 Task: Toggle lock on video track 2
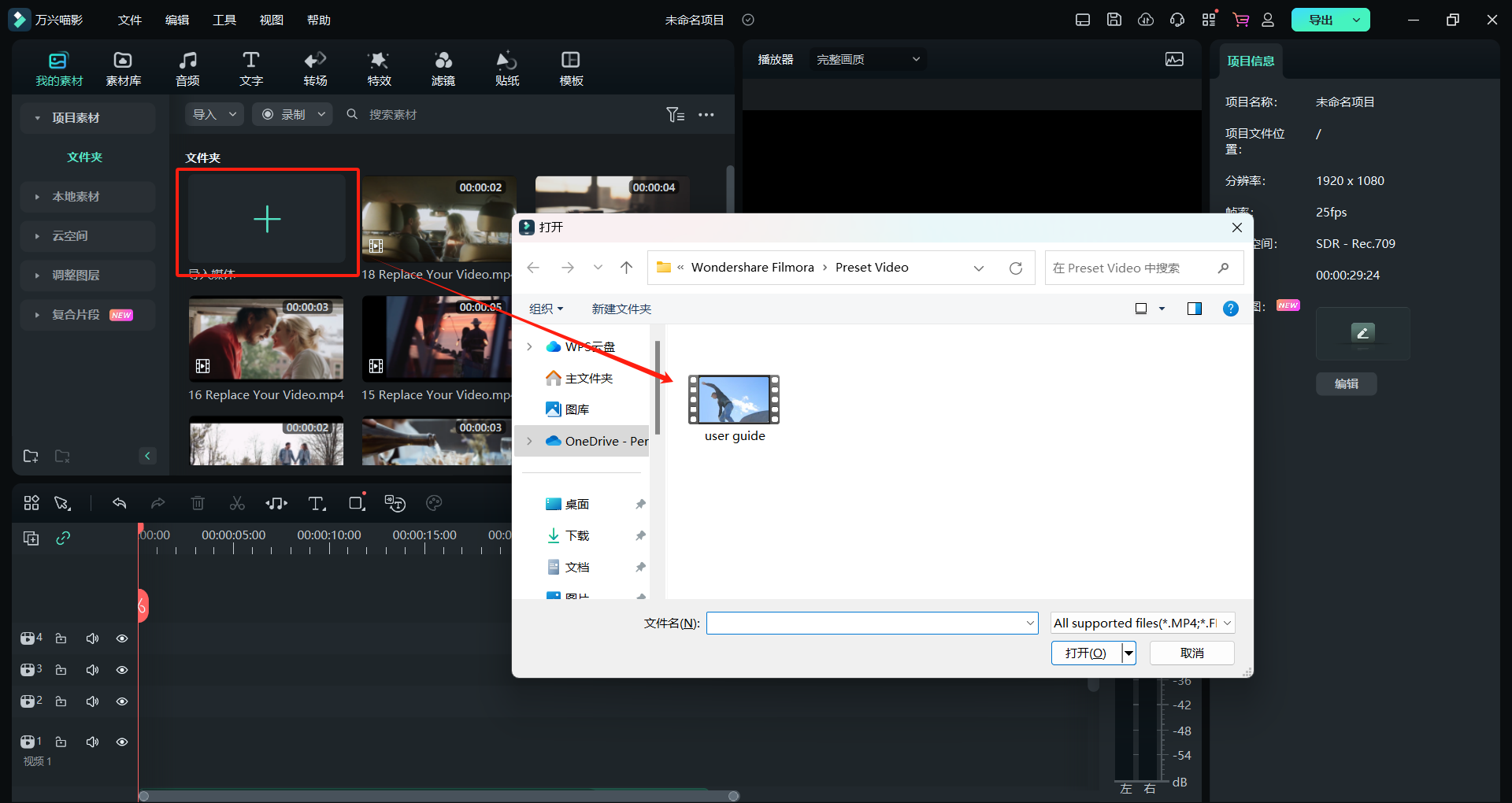point(61,701)
